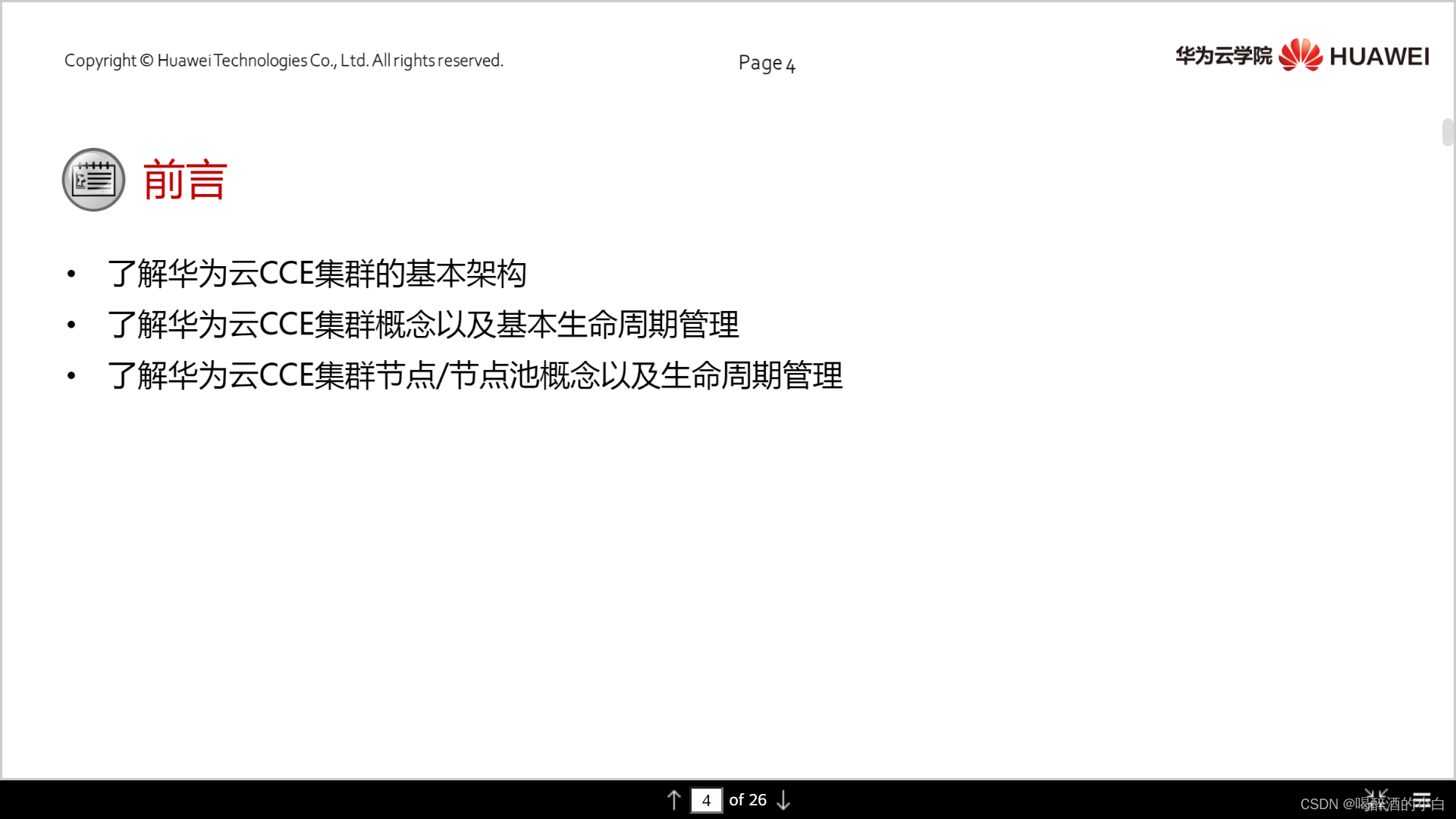This screenshot has height=819, width=1456.
Task: Click the HUAWEI logo
Action: (1354, 55)
